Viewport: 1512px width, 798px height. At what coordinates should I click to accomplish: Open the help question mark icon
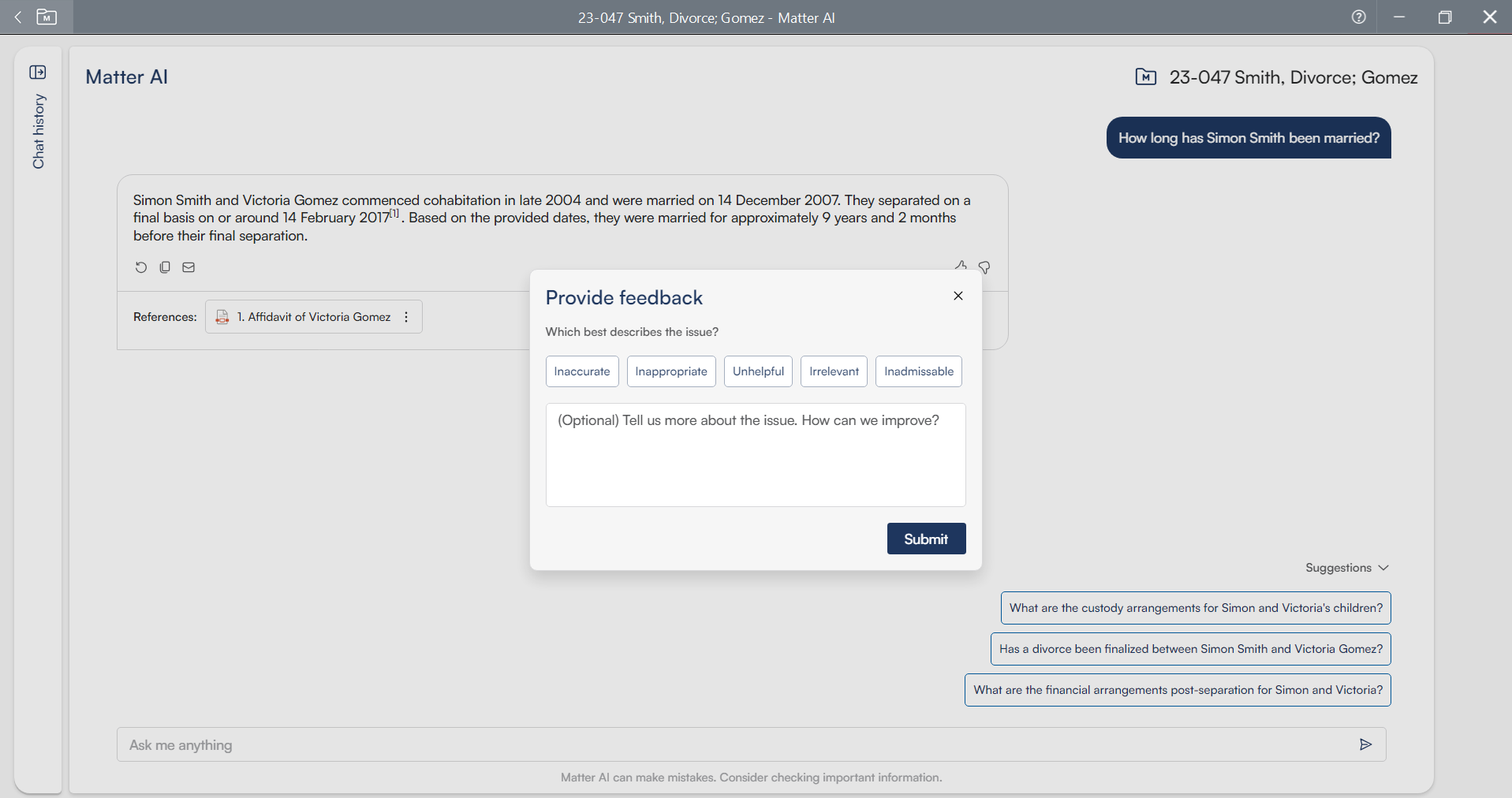pyautogui.click(x=1358, y=17)
